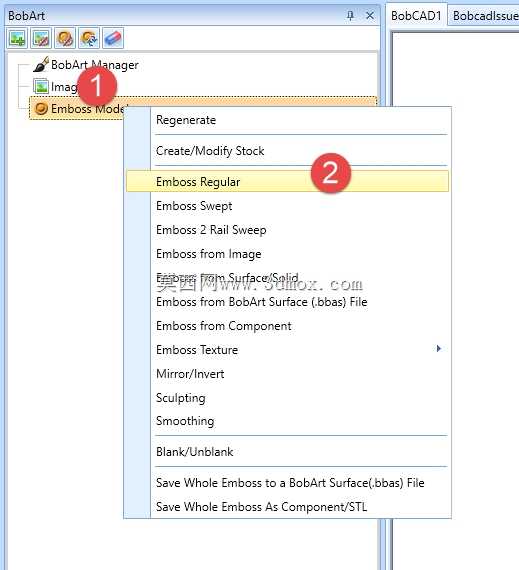Click the regenerate emboss toolbar icon

89,38
